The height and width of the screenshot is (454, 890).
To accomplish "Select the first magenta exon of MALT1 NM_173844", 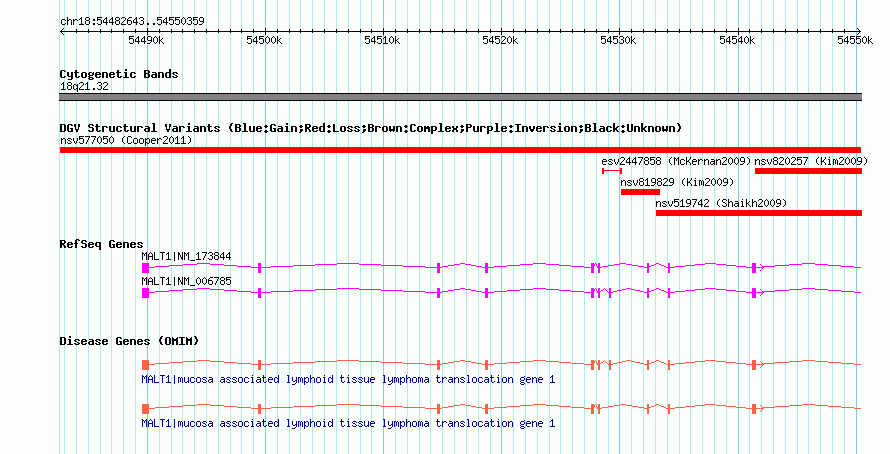I will (x=145, y=268).
